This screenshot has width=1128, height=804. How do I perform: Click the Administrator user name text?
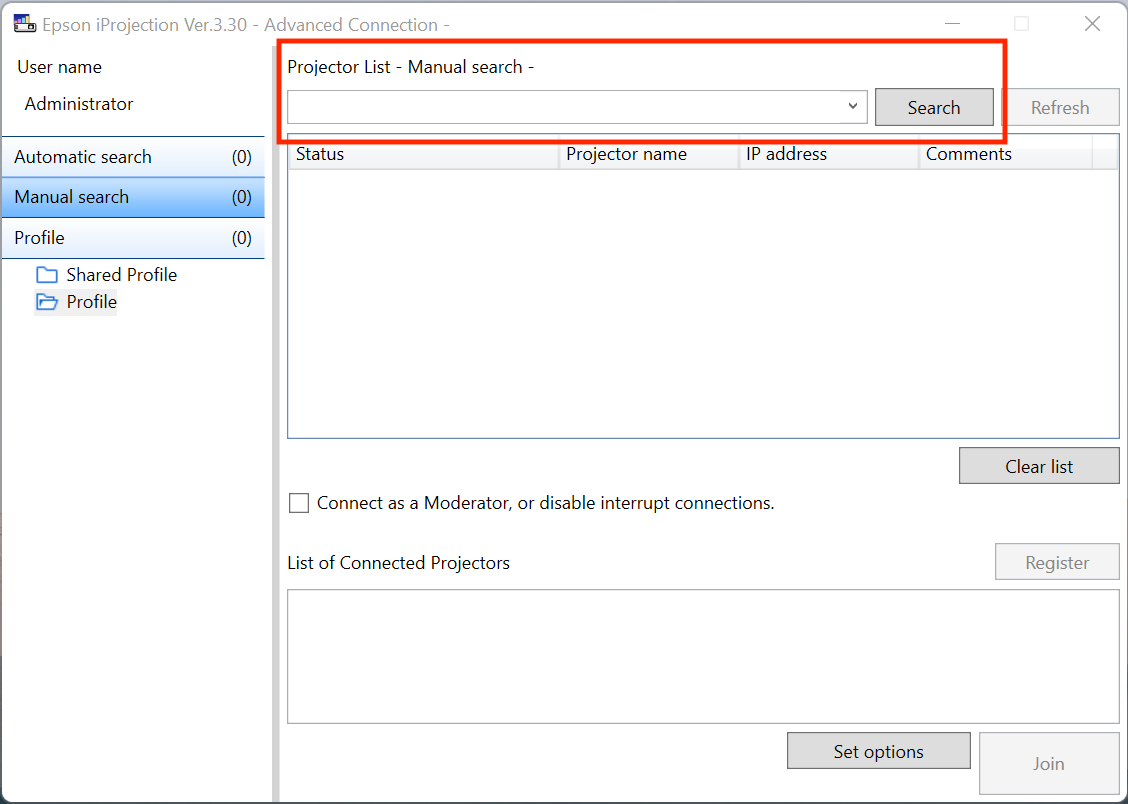79,104
